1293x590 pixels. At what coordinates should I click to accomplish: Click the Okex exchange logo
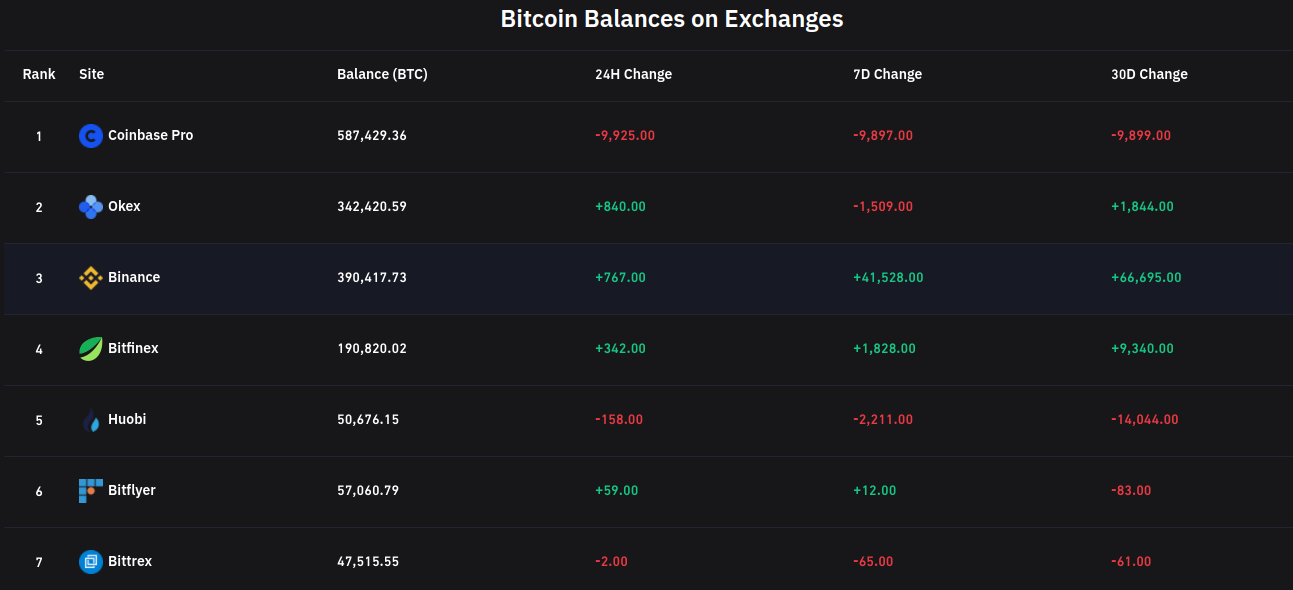(x=91, y=206)
